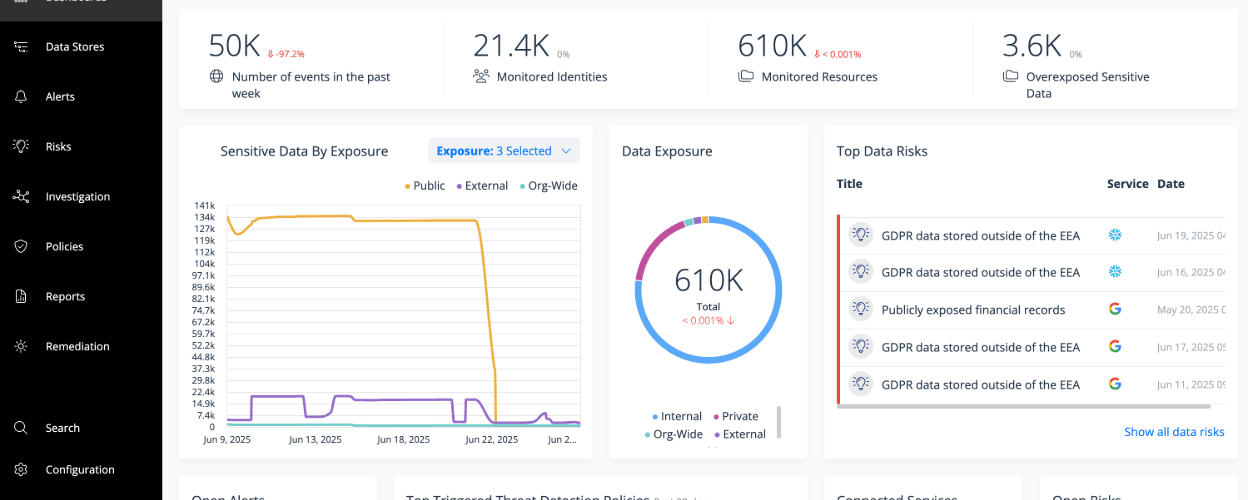The image size is (1248, 500).
Task: Click Snowflake service icon on the Jun 16 row
Action: point(1115,272)
